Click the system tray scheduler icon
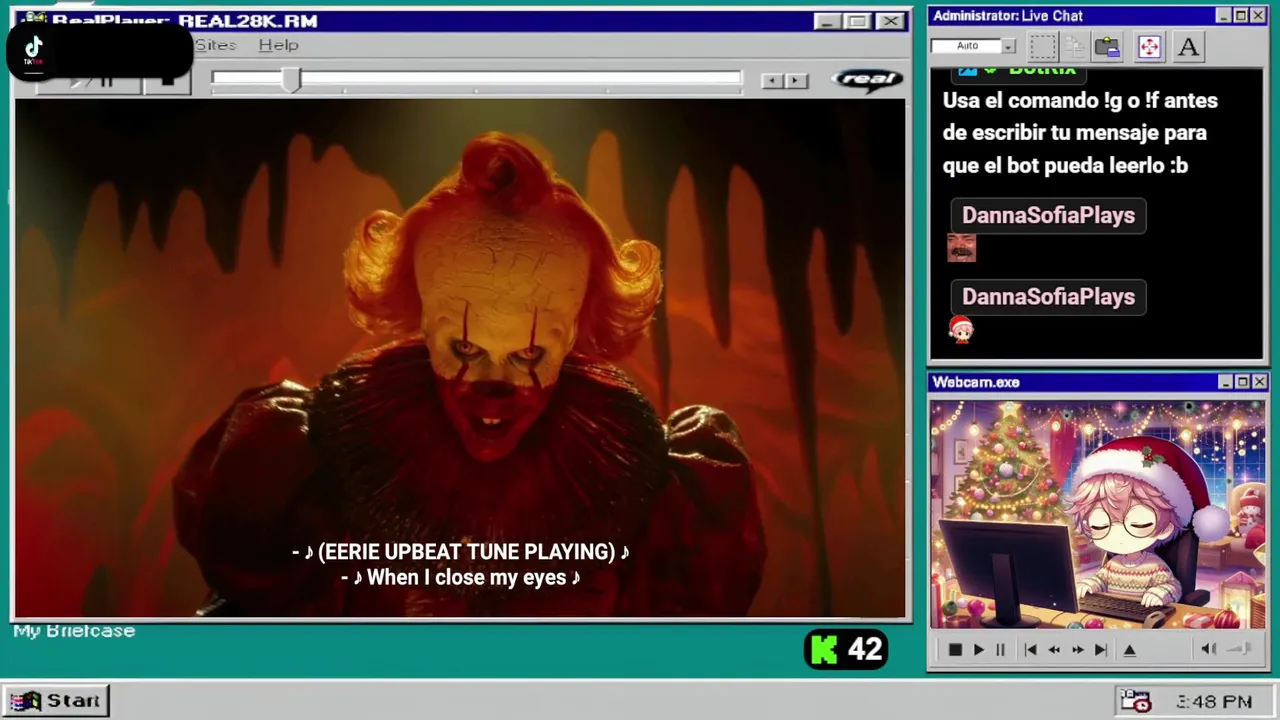 click(1135, 701)
